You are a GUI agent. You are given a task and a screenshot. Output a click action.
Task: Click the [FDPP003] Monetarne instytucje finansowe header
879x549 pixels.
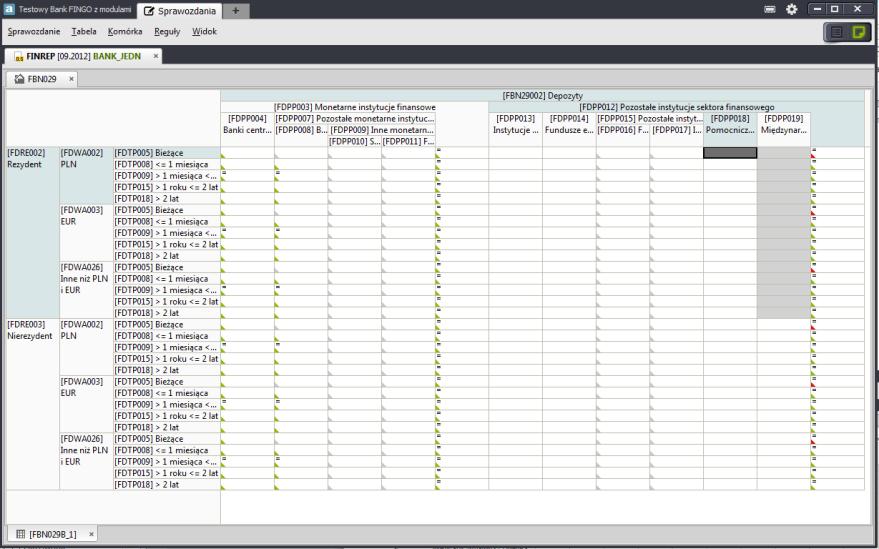coord(354,107)
